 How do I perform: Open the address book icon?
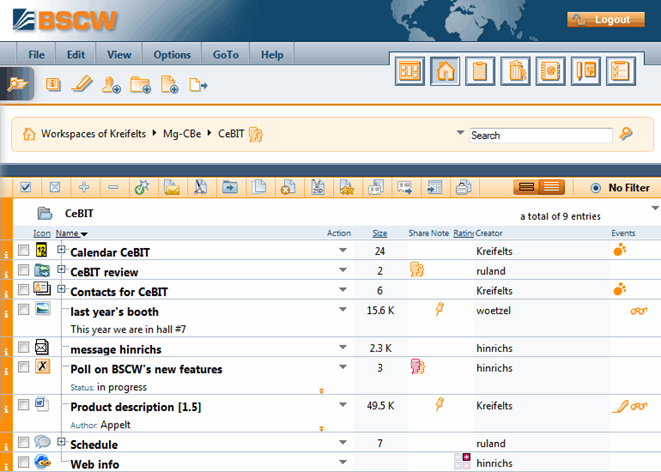551,71
